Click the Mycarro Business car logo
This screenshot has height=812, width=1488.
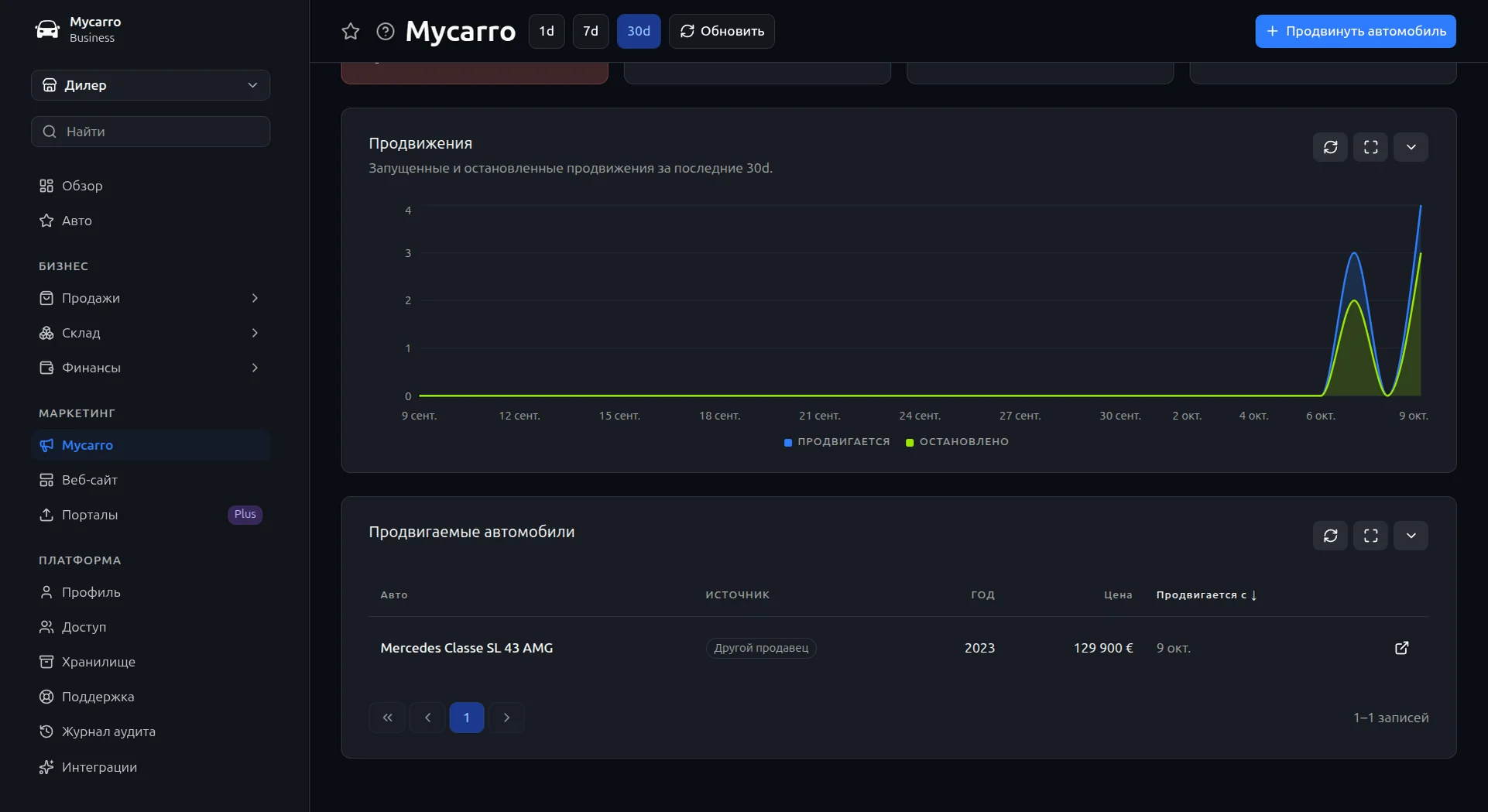[47, 29]
